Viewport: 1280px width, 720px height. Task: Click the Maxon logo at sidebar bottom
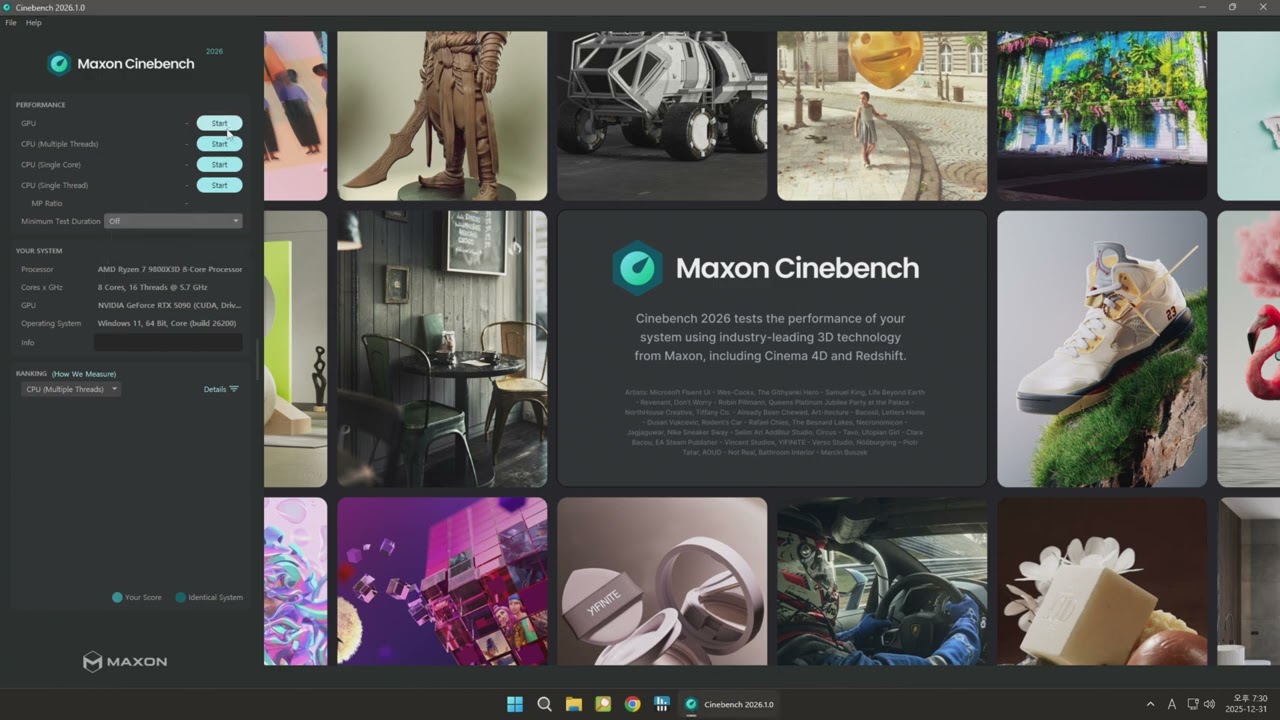click(125, 661)
